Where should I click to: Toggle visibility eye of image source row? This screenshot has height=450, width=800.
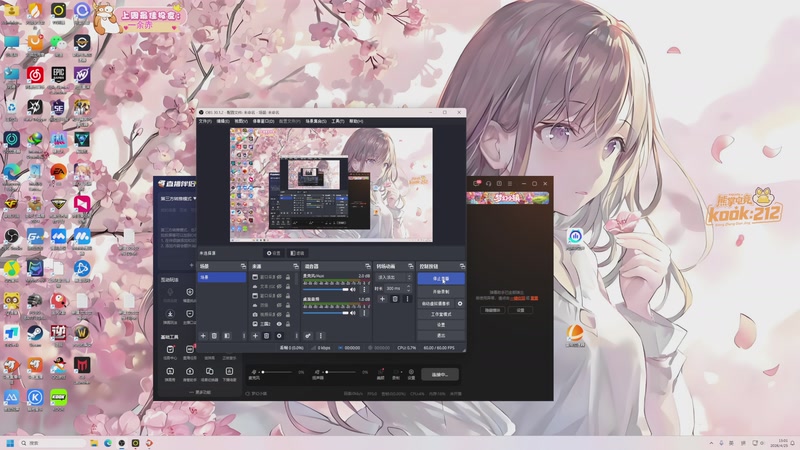click(279, 324)
